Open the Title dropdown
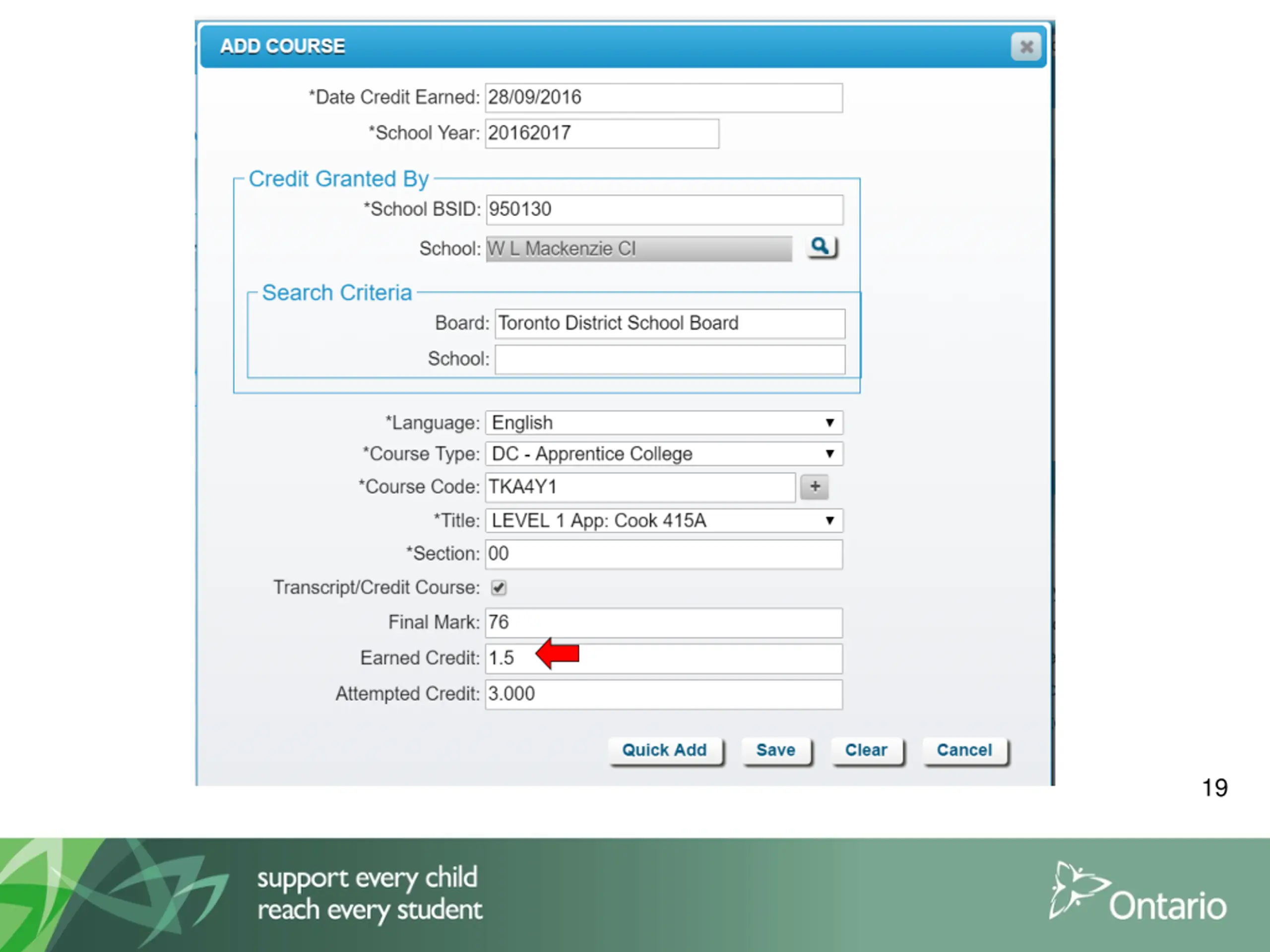 [x=664, y=521]
